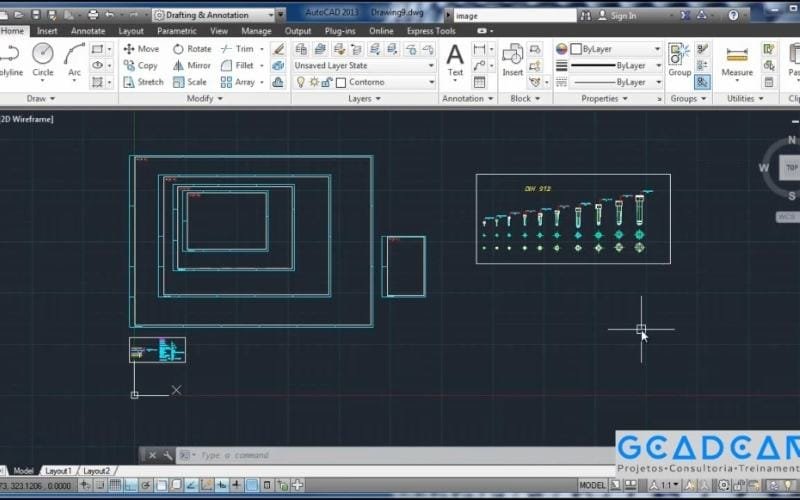Click the Measure utility
This screenshot has width=800, height=500.
(x=737, y=60)
